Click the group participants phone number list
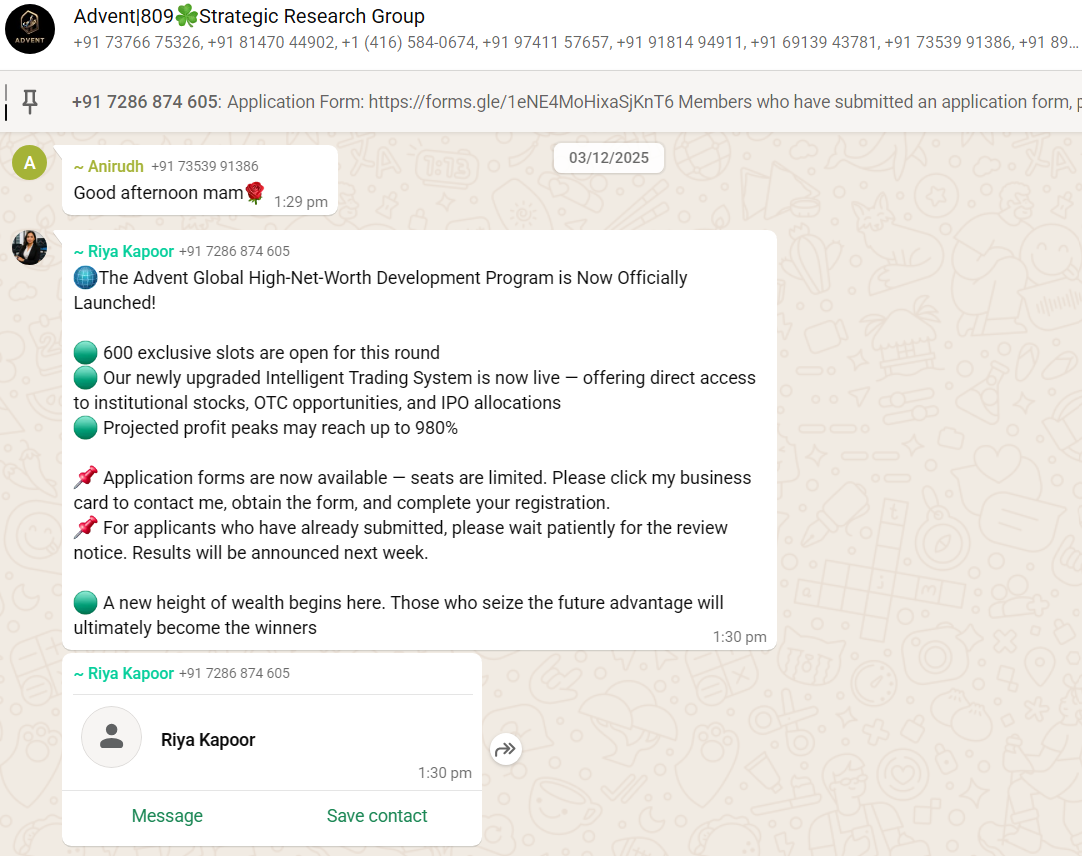Viewport: 1082px width, 856px height. 575,43
